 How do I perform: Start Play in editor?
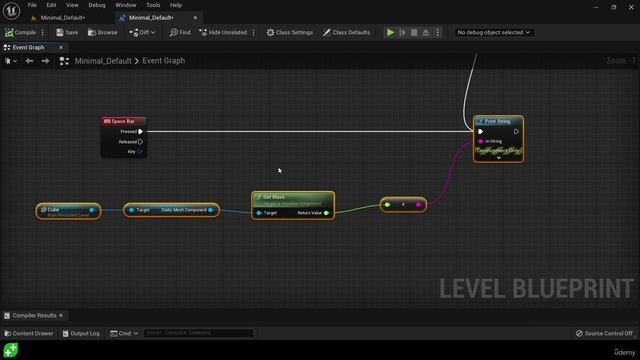[x=390, y=32]
